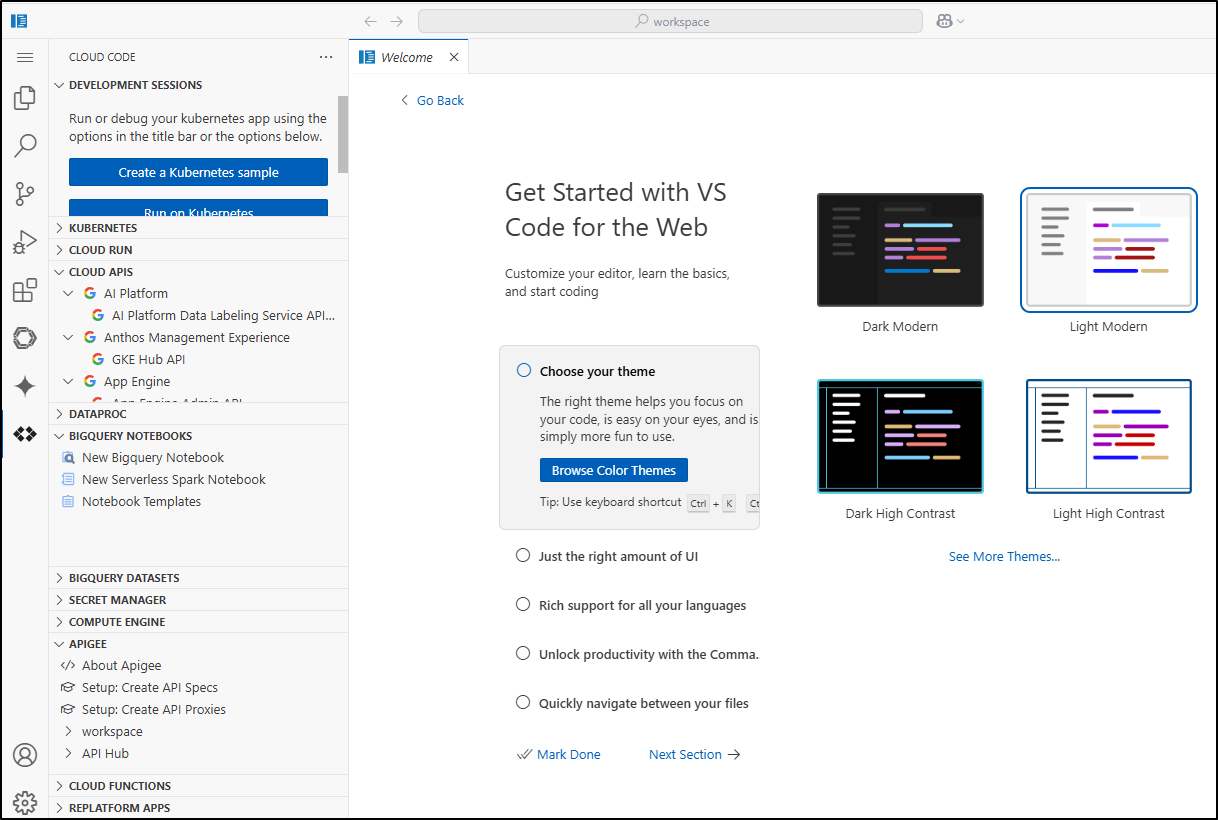Choose the Dark Modern theme thumbnail
Viewport: 1218px width, 820px height.
pyautogui.click(x=900, y=250)
